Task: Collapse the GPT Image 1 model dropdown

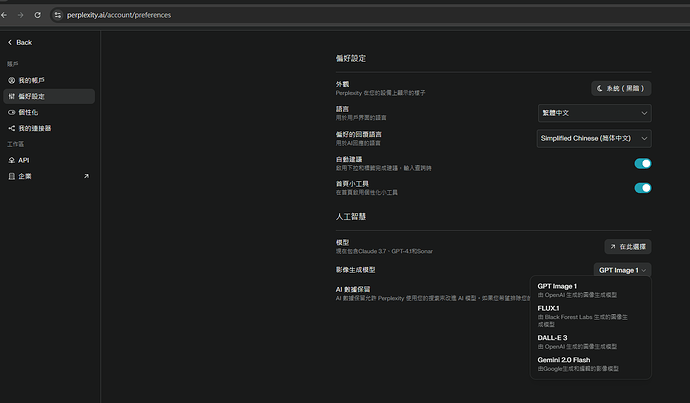Action: pyautogui.click(x=622, y=270)
